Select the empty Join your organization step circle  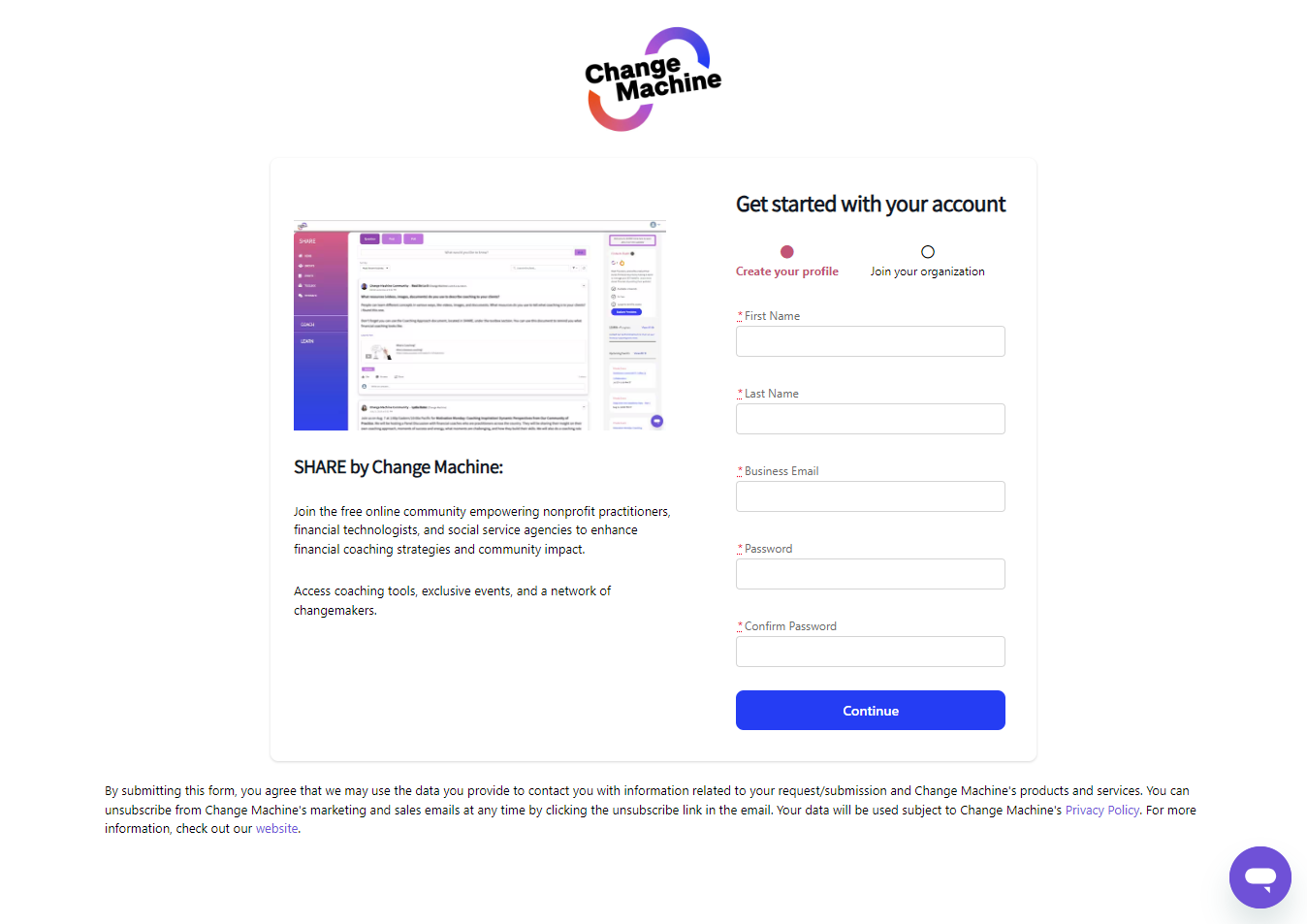click(928, 252)
